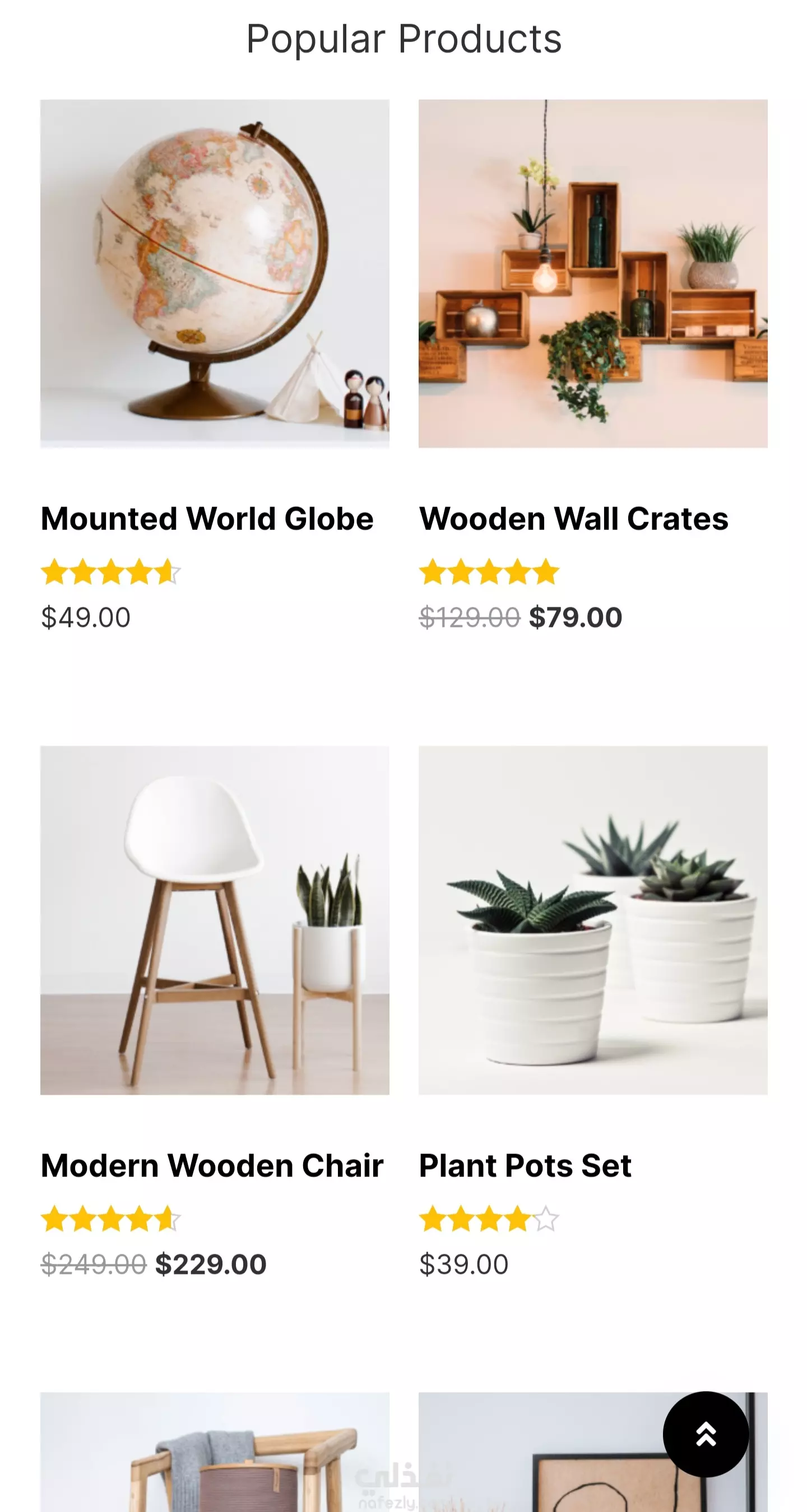The height and width of the screenshot is (1512, 807).
Task: Click the $39.00 price of plant pots
Action: point(464,1264)
